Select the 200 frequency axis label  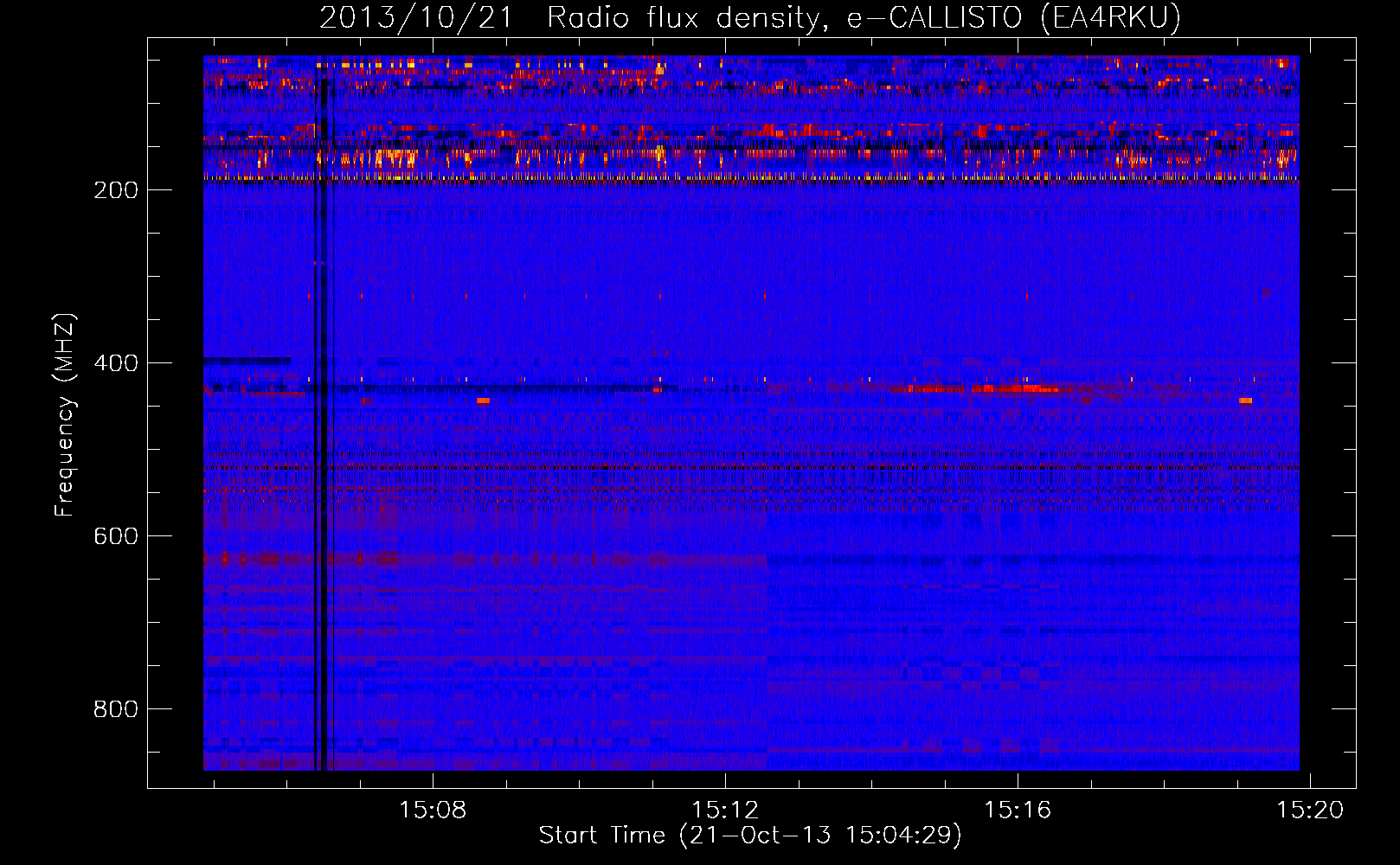point(116,190)
